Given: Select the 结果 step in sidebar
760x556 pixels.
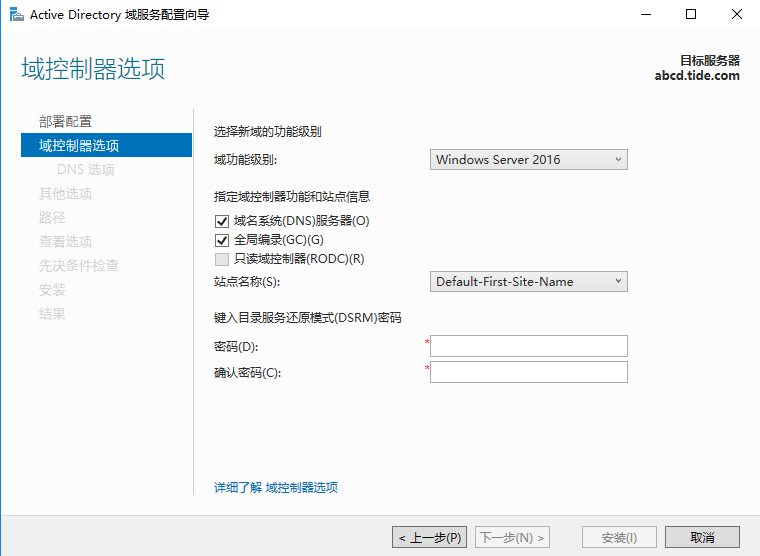Looking at the screenshot, I should click(x=52, y=314).
